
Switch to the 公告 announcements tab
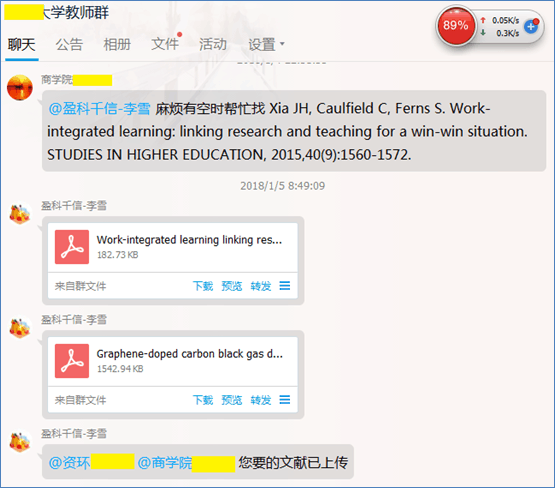tap(69, 45)
